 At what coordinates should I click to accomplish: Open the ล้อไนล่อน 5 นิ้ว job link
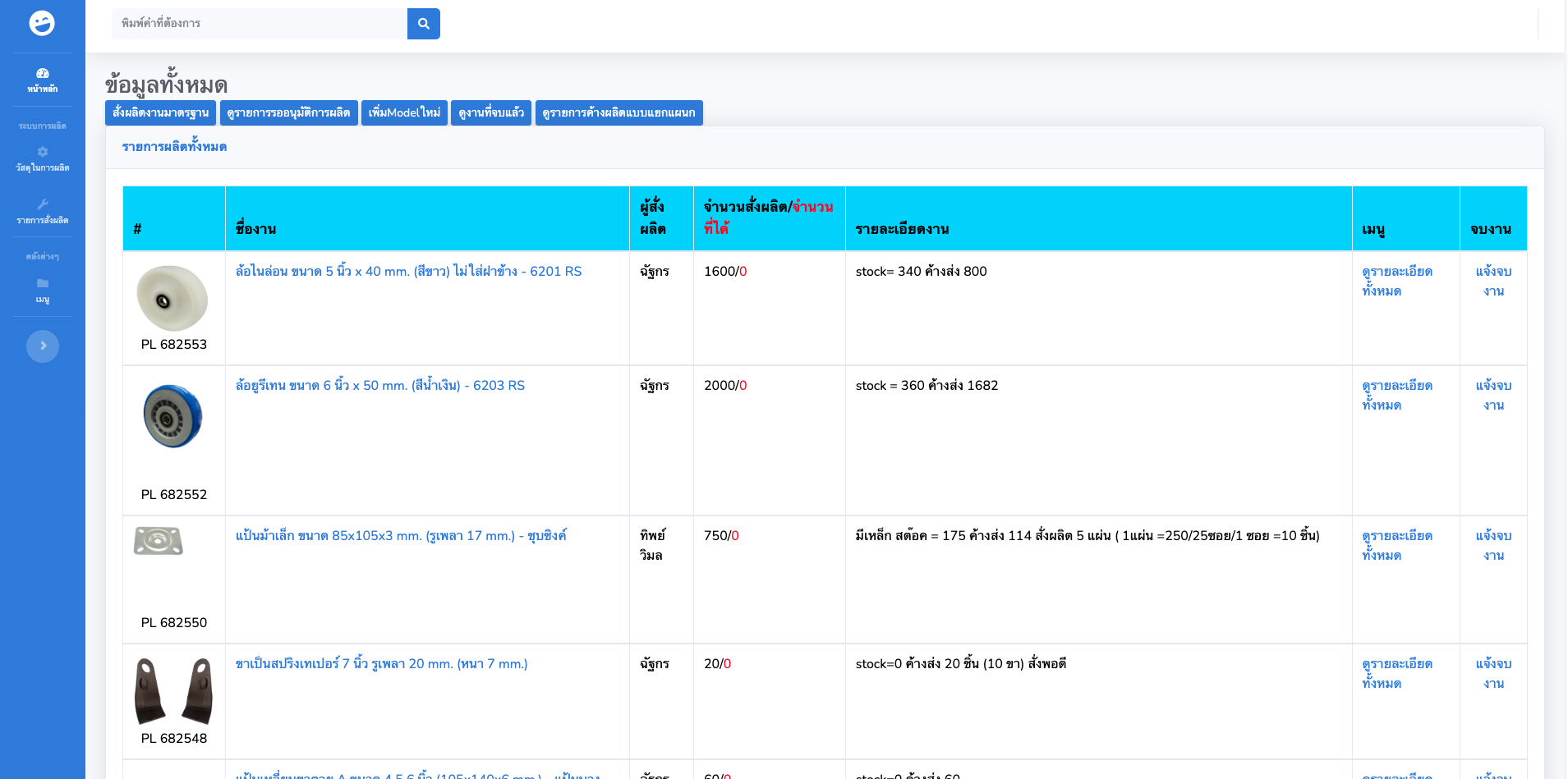(x=408, y=271)
